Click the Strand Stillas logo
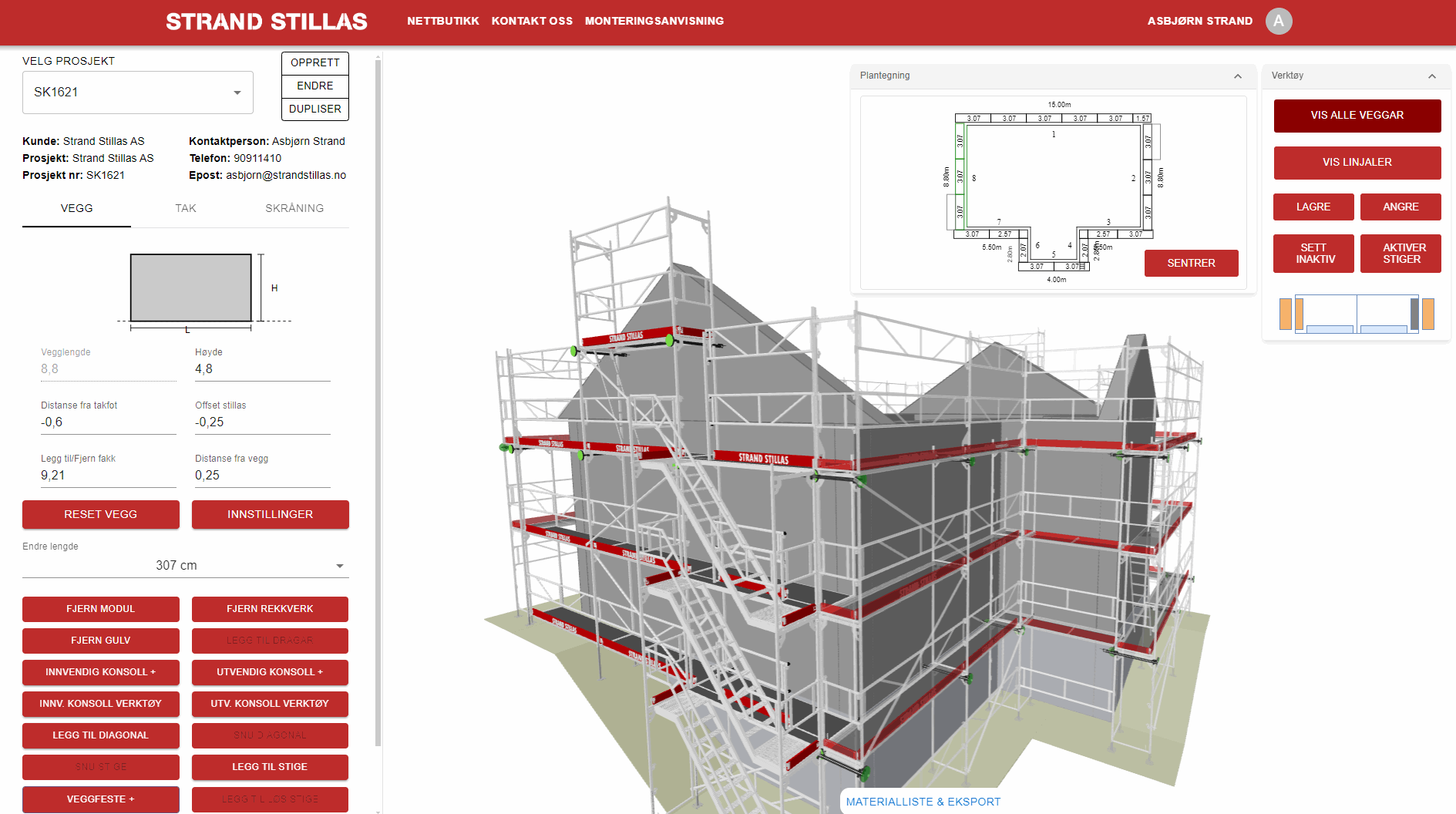1456x814 pixels. pyautogui.click(x=267, y=22)
